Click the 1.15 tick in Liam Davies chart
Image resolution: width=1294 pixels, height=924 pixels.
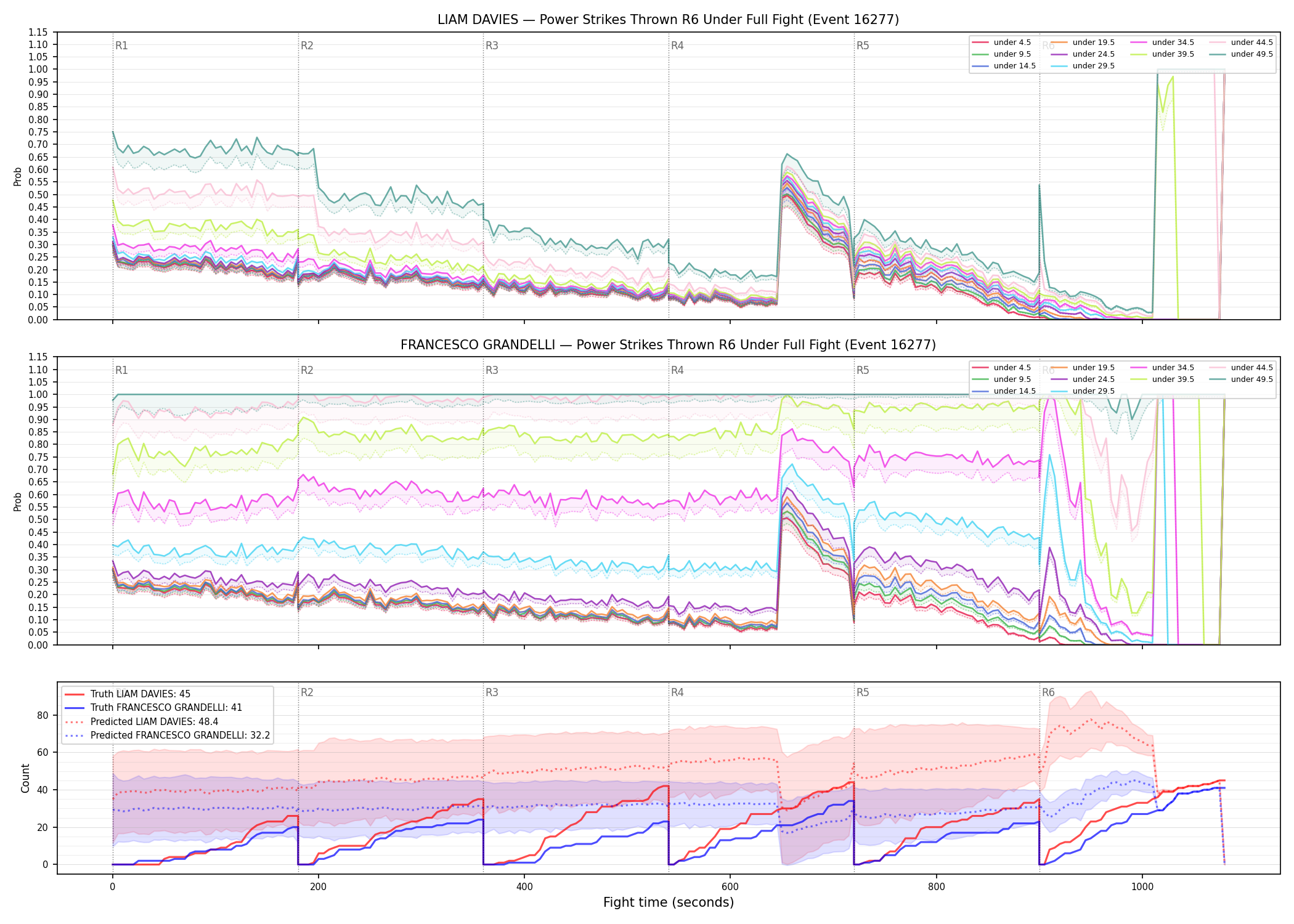[38, 32]
